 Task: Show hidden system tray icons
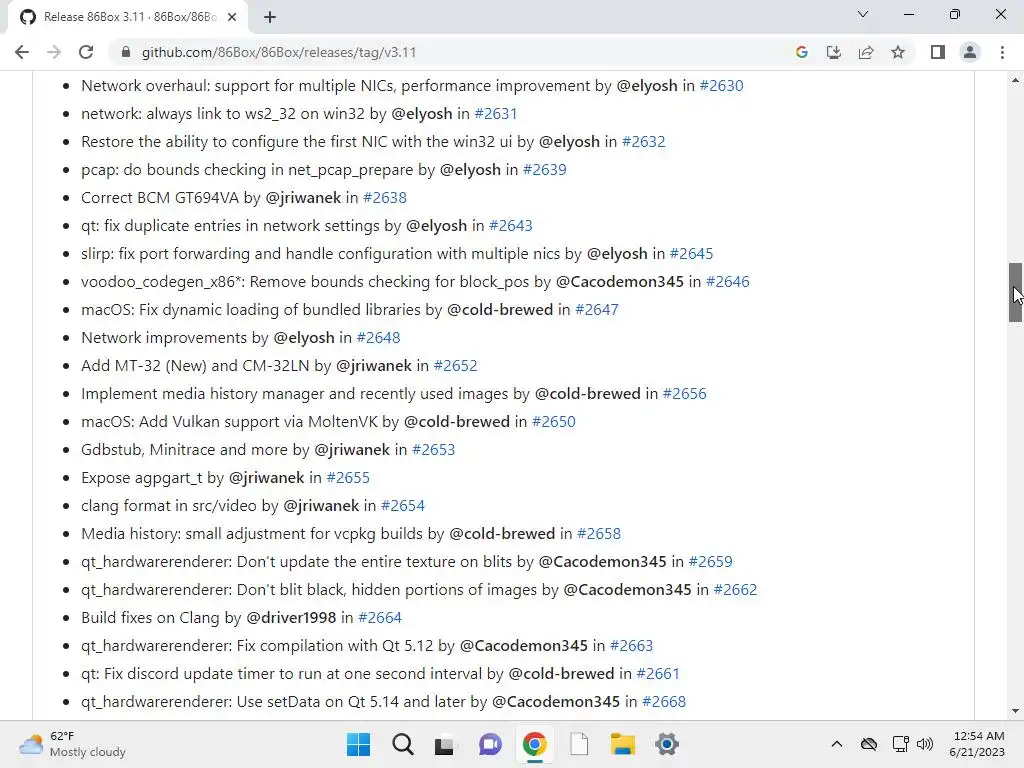click(837, 744)
